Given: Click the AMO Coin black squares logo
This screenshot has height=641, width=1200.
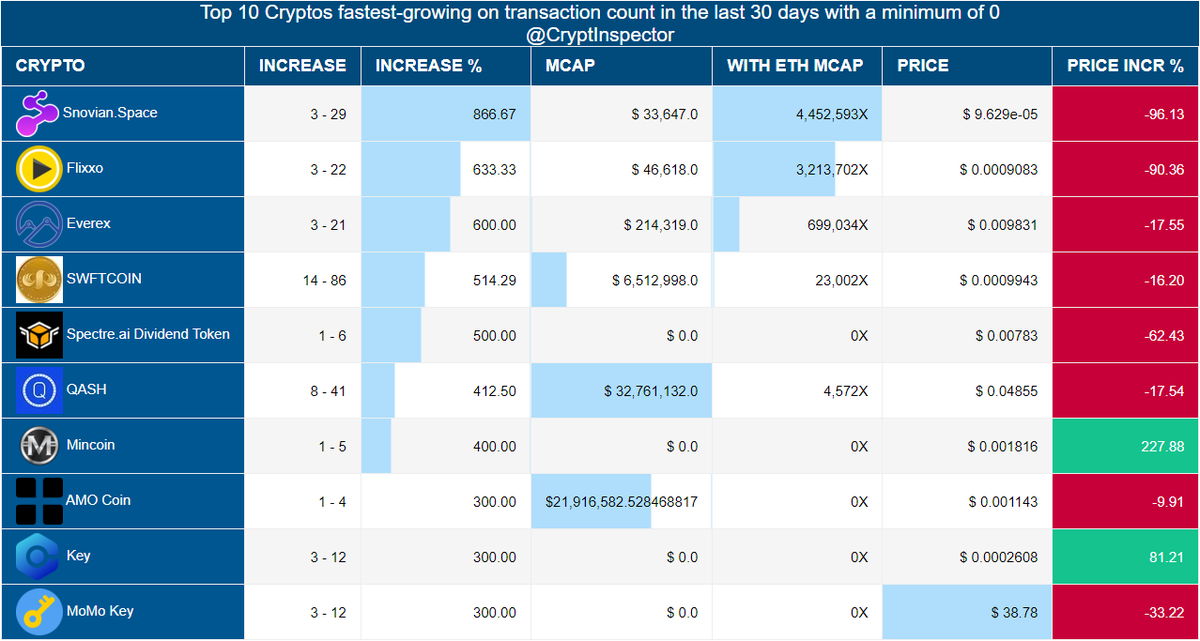Looking at the screenshot, I should [x=39, y=501].
